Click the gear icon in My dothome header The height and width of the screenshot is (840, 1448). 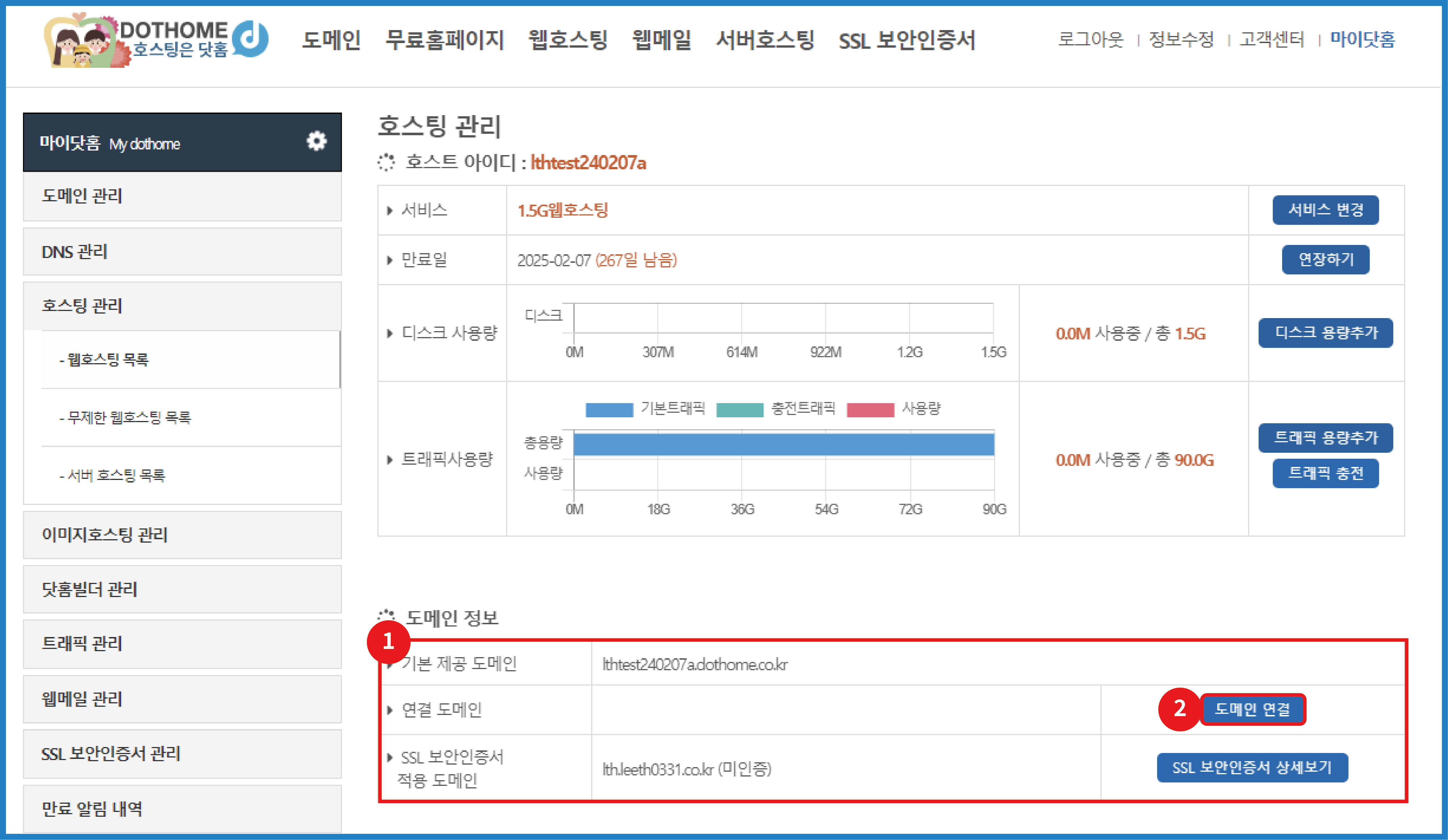click(x=316, y=141)
